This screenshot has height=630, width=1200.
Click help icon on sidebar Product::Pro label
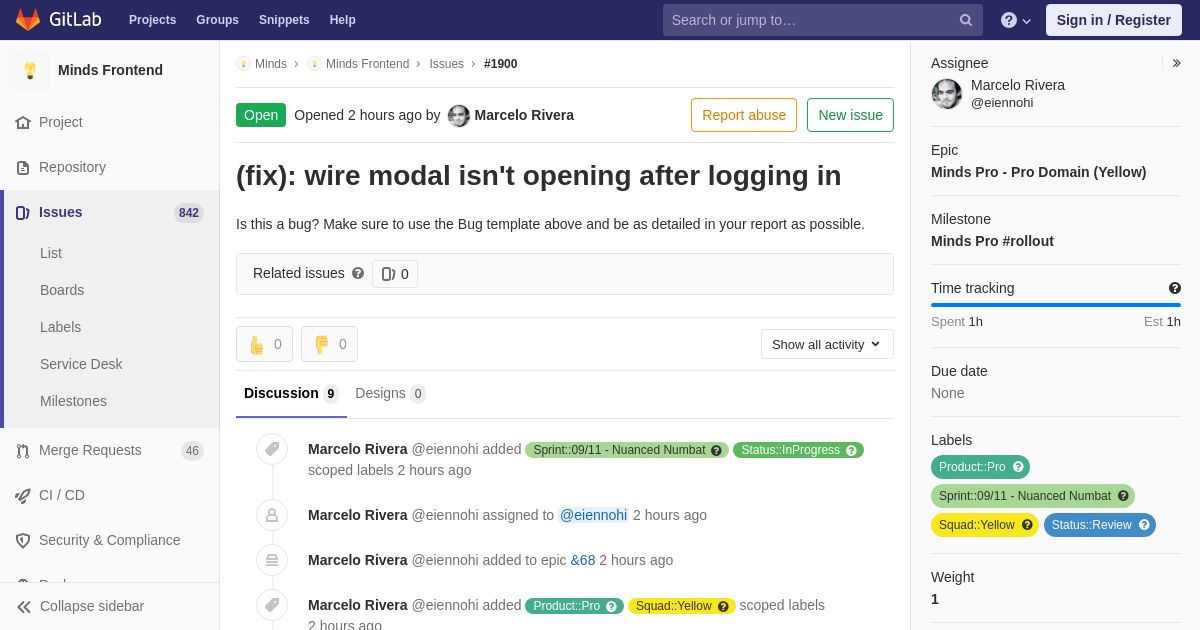(x=1018, y=467)
